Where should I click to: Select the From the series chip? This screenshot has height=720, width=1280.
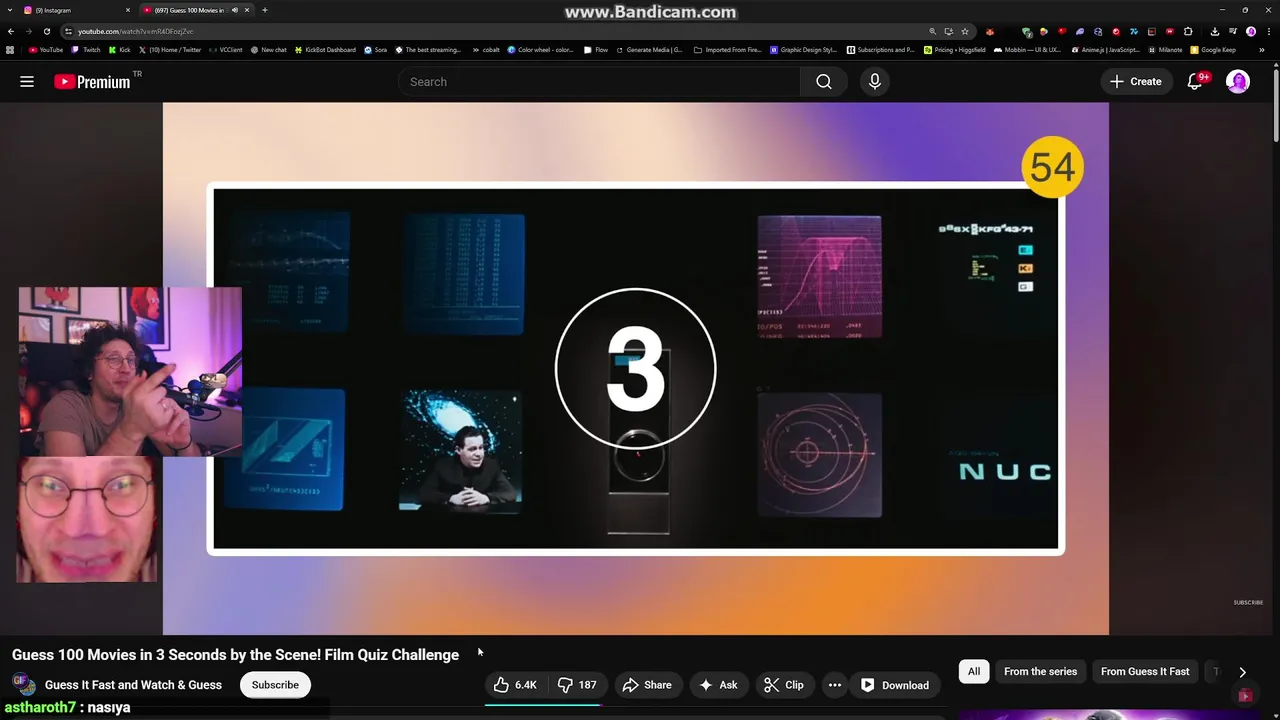1040,672
